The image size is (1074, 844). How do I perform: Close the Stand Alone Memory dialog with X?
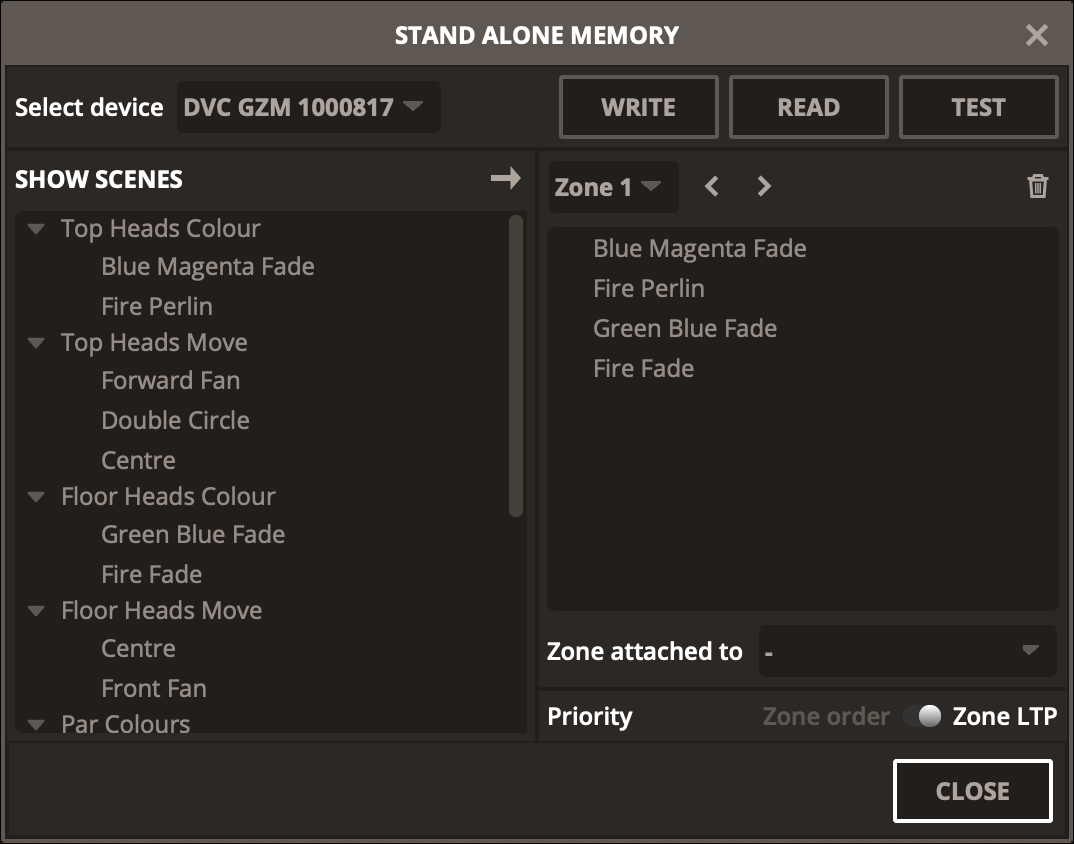coord(1037,36)
